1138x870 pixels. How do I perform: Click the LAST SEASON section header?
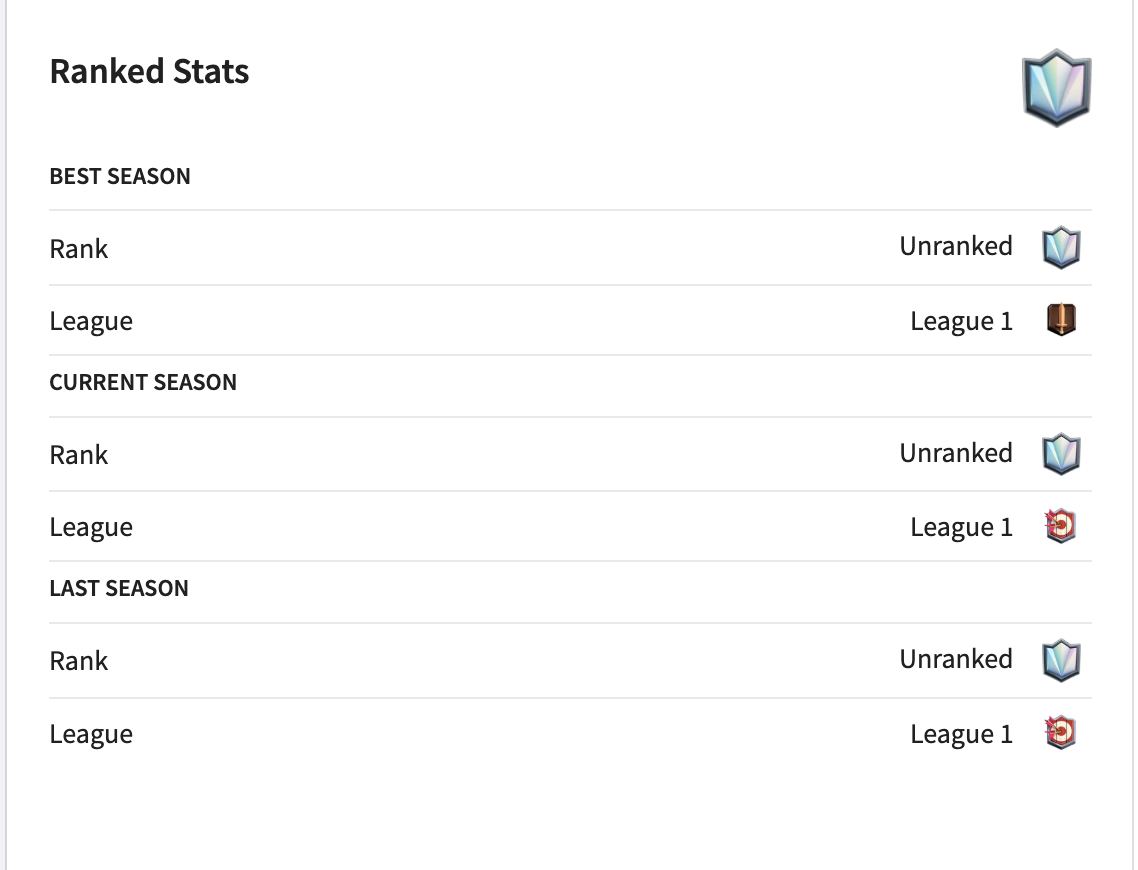point(119,589)
